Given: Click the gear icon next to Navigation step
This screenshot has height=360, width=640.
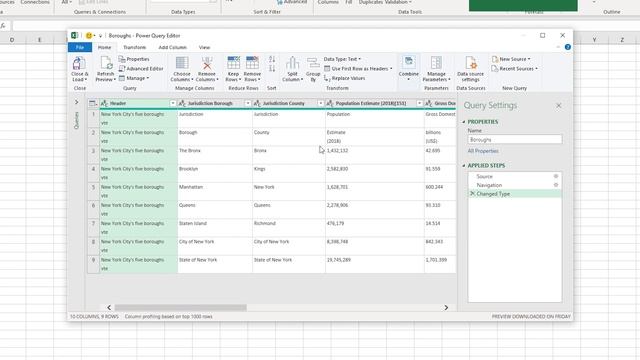Looking at the screenshot, I should point(556,185).
